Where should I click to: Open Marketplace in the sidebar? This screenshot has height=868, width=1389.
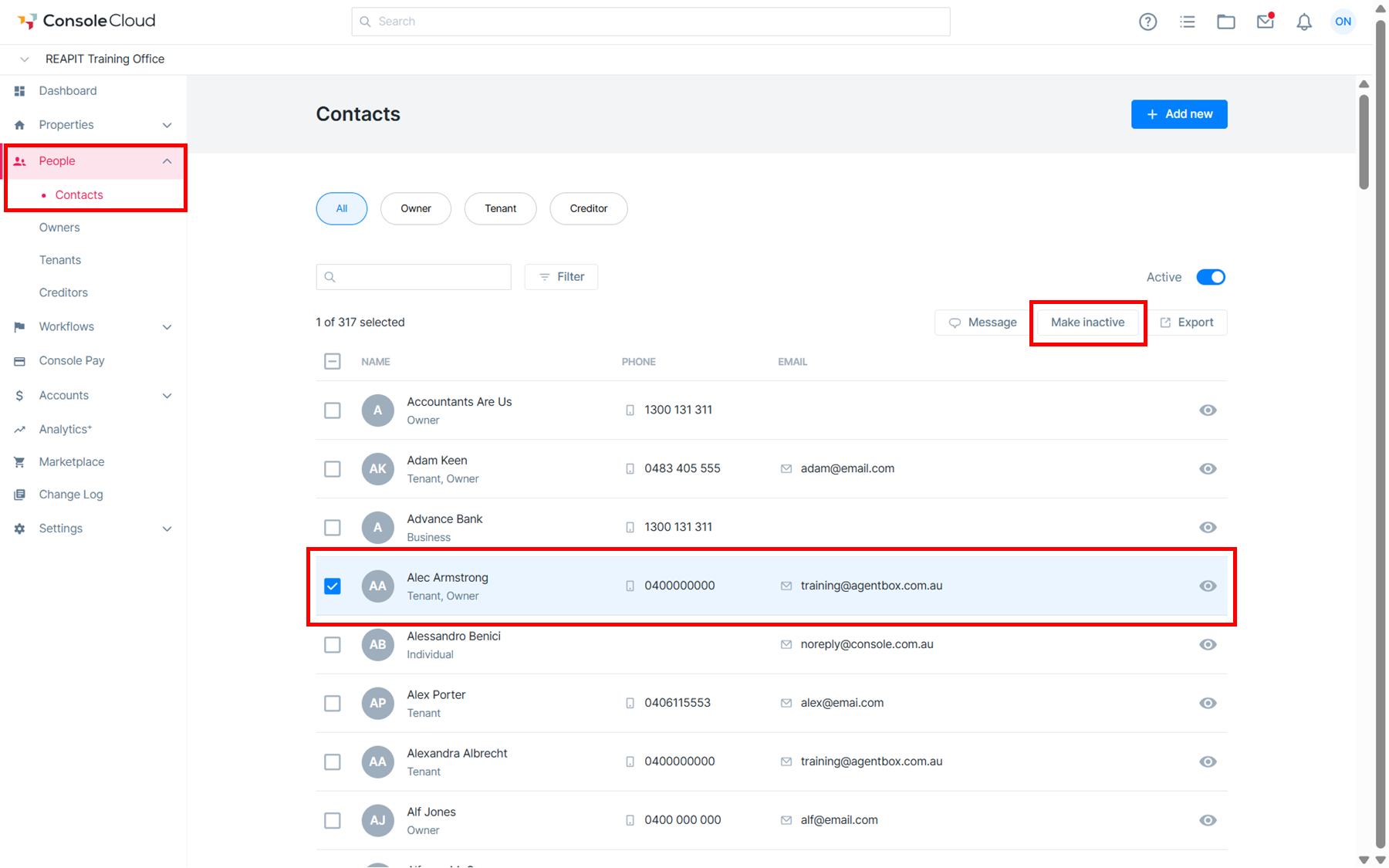pyautogui.click(x=72, y=462)
